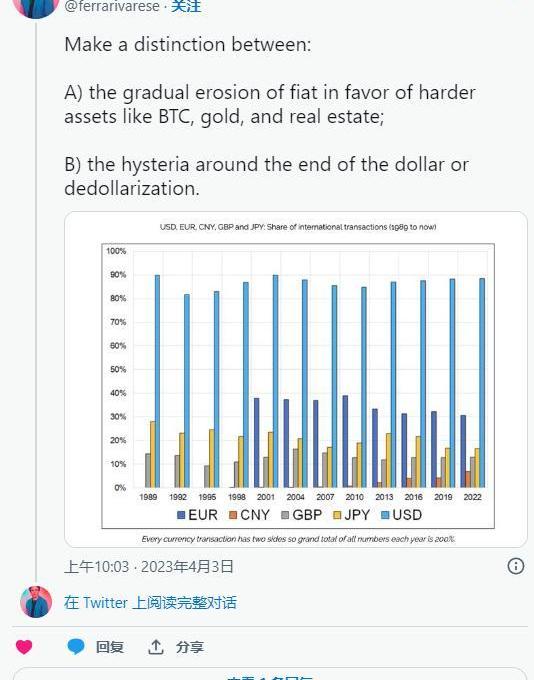This screenshot has height=680, width=534.
Task: Follow the author via 关注 link
Action: [x=186, y=6]
